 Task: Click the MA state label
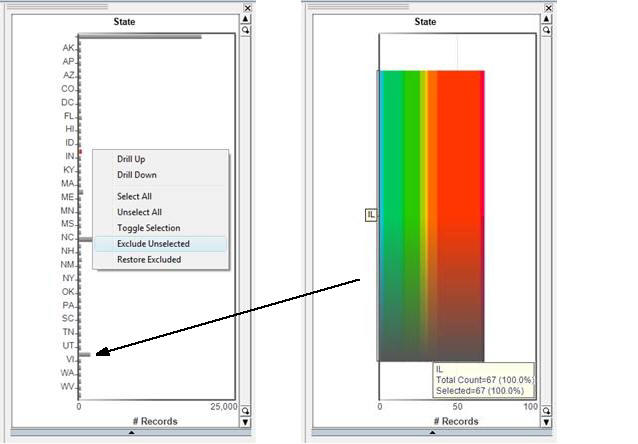(68, 183)
